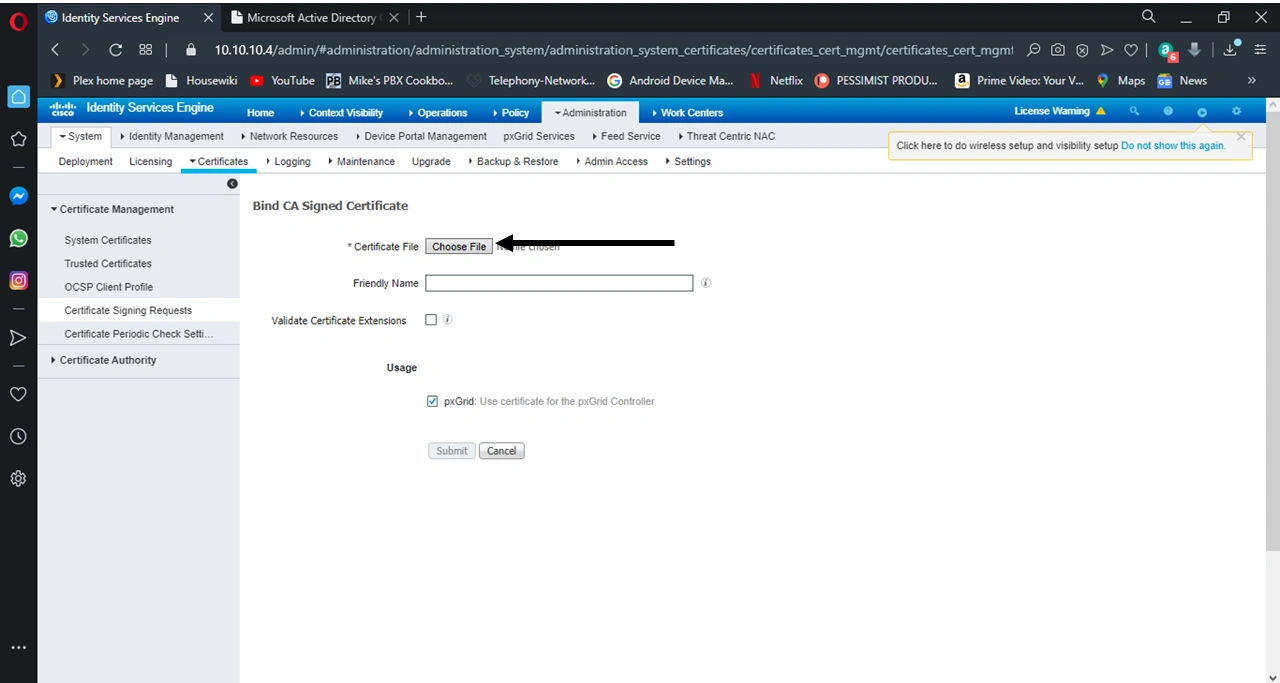Open the downloads icon in toolbar
The width and height of the screenshot is (1280, 683).
point(1231,49)
